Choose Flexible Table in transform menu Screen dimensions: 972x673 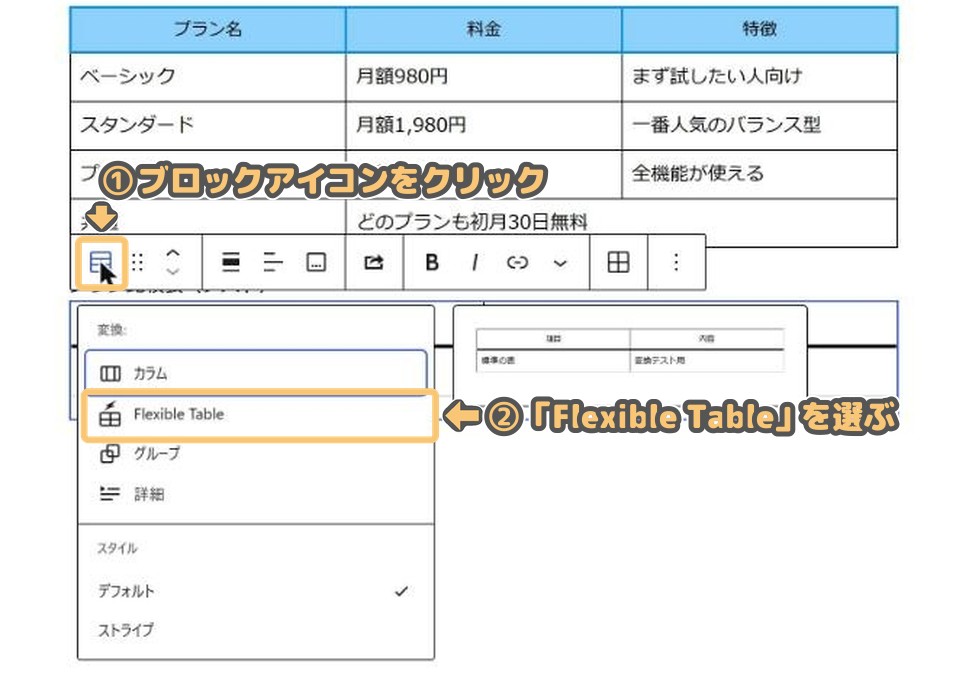click(x=259, y=415)
